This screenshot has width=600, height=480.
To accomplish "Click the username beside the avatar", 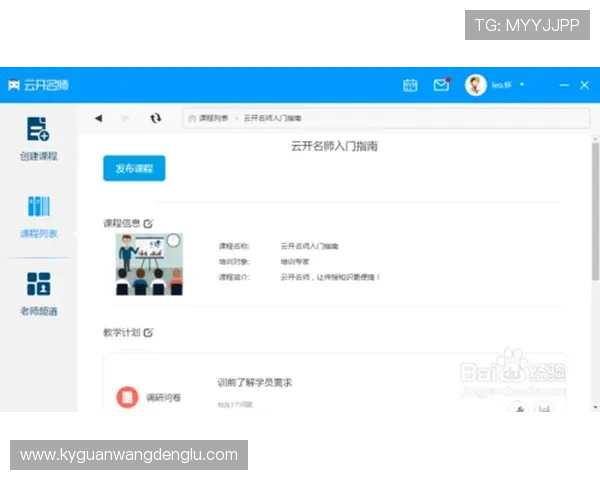I will pyautogui.click(x=502, y=85).
